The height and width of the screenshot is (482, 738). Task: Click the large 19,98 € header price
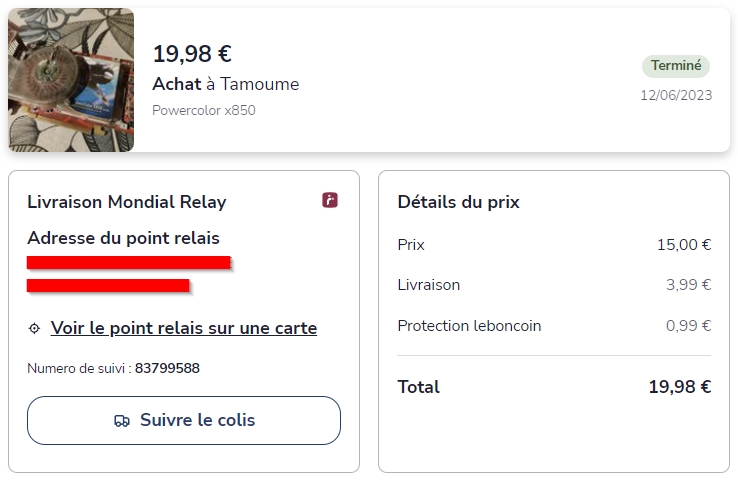[x=192, y=54]
